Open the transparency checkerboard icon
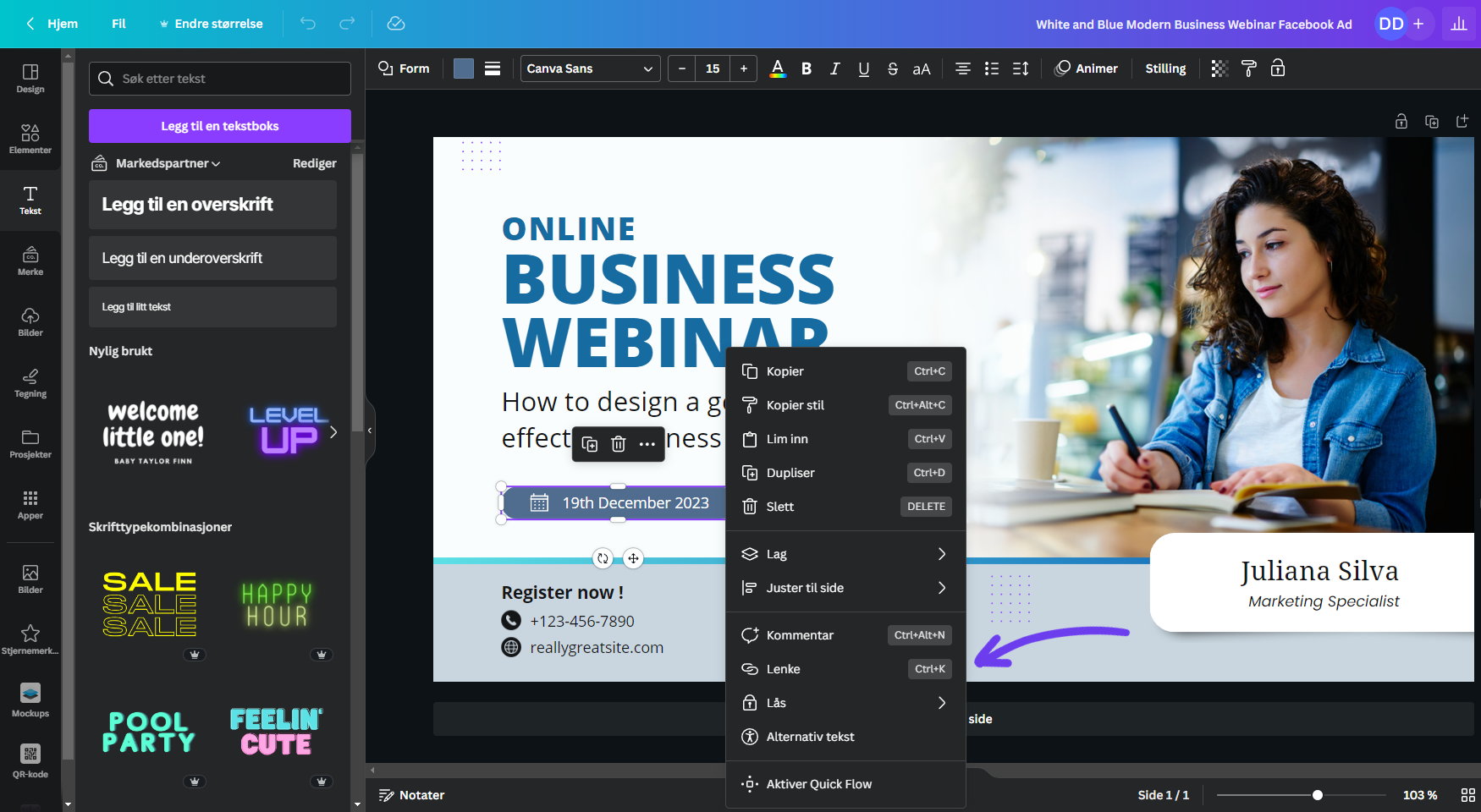This screenshot has height=812, width=1481. coord(1219,69)
